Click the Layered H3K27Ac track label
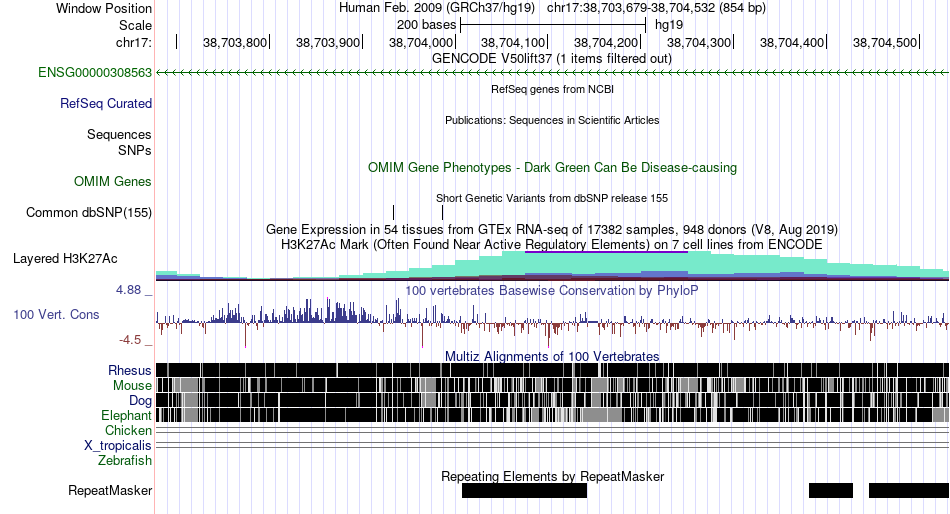Image resolution: width=950 pixels, height=514 pixels. [65, 259]
